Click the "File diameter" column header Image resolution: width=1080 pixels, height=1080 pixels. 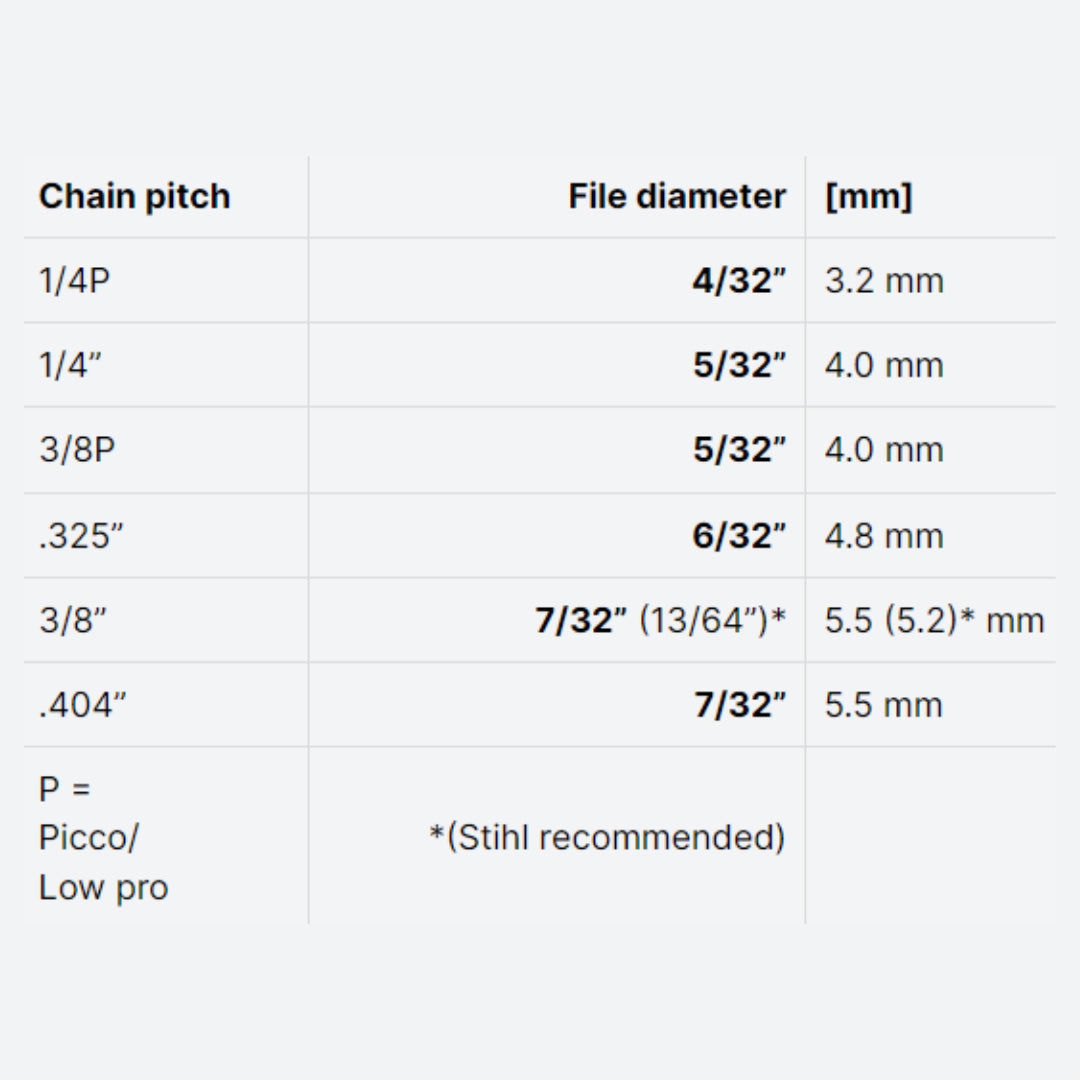(676, 197)
